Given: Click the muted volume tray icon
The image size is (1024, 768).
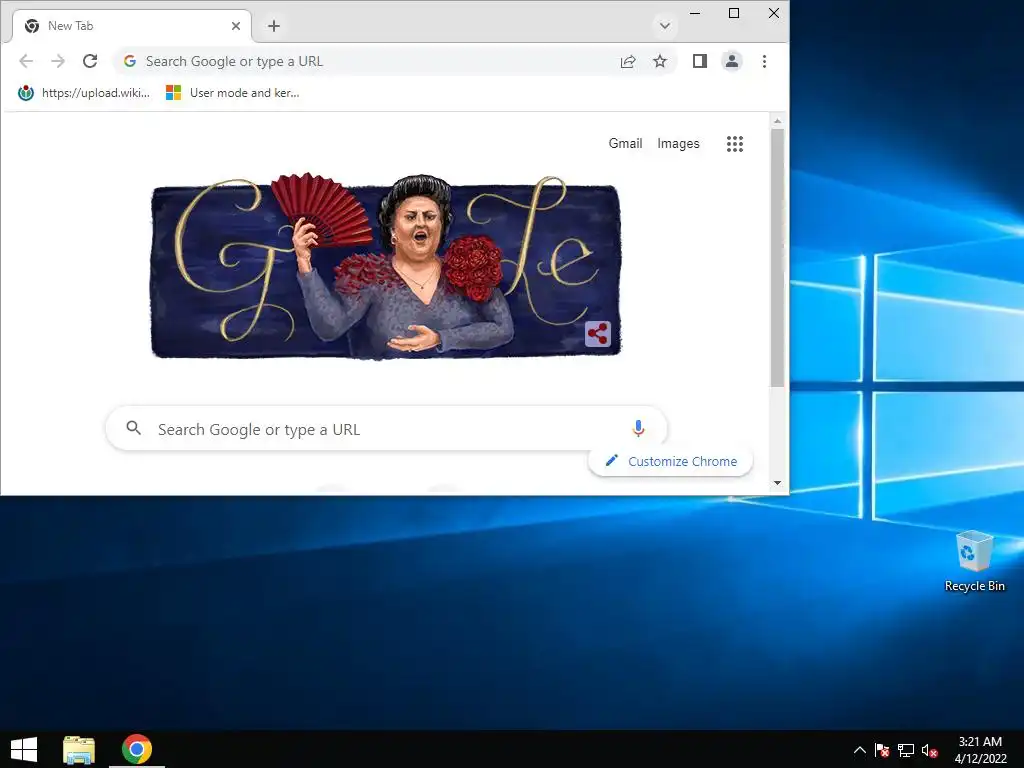Looking at the screenshot, I should [929, 750].
